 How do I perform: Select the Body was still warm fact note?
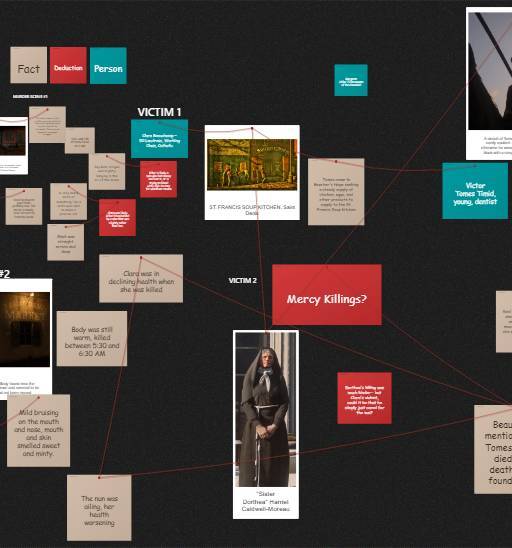click(x=92, y=339)
